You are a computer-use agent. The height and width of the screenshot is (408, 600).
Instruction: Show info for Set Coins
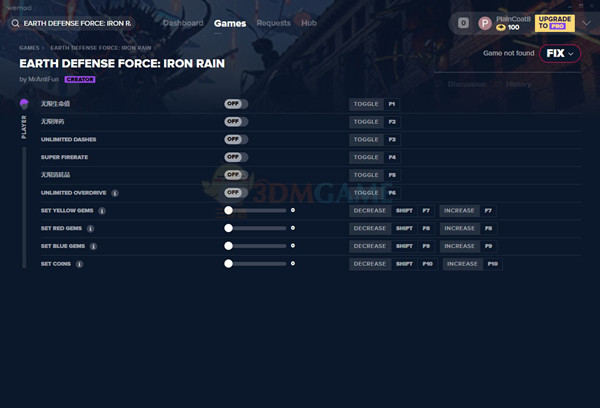coord(79,264)
